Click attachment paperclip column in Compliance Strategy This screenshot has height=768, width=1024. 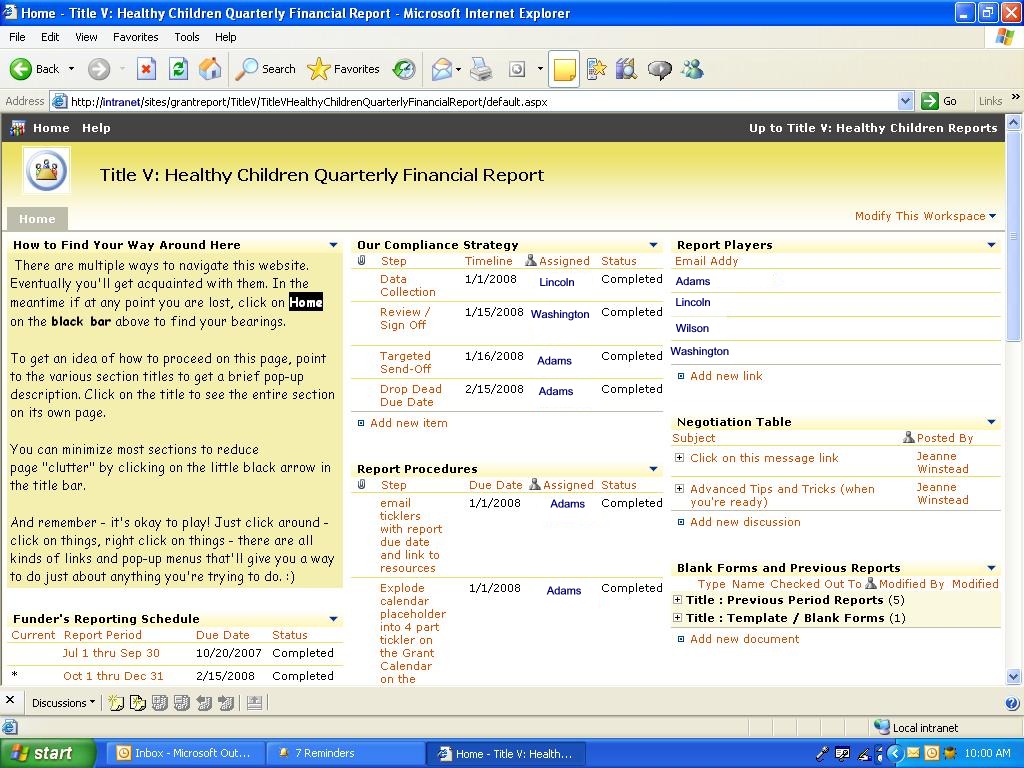coord(362,261)
